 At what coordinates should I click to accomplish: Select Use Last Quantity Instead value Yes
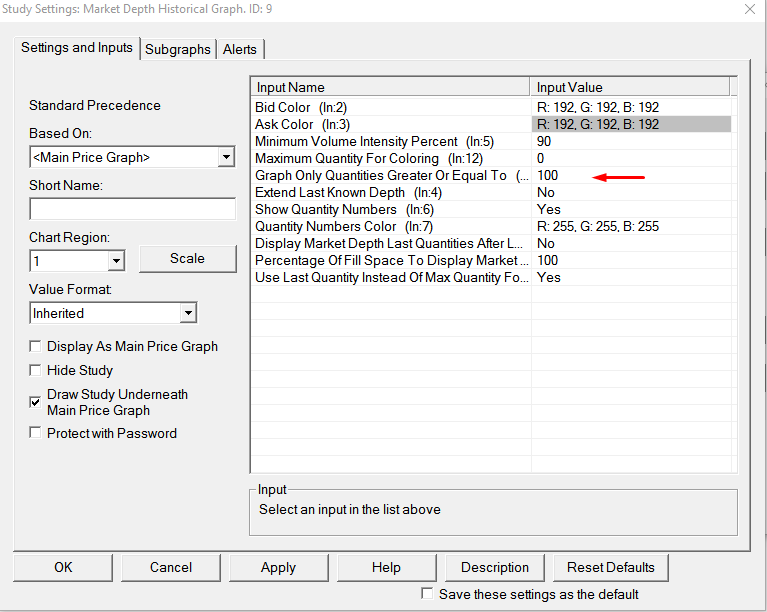coord(631,277)
